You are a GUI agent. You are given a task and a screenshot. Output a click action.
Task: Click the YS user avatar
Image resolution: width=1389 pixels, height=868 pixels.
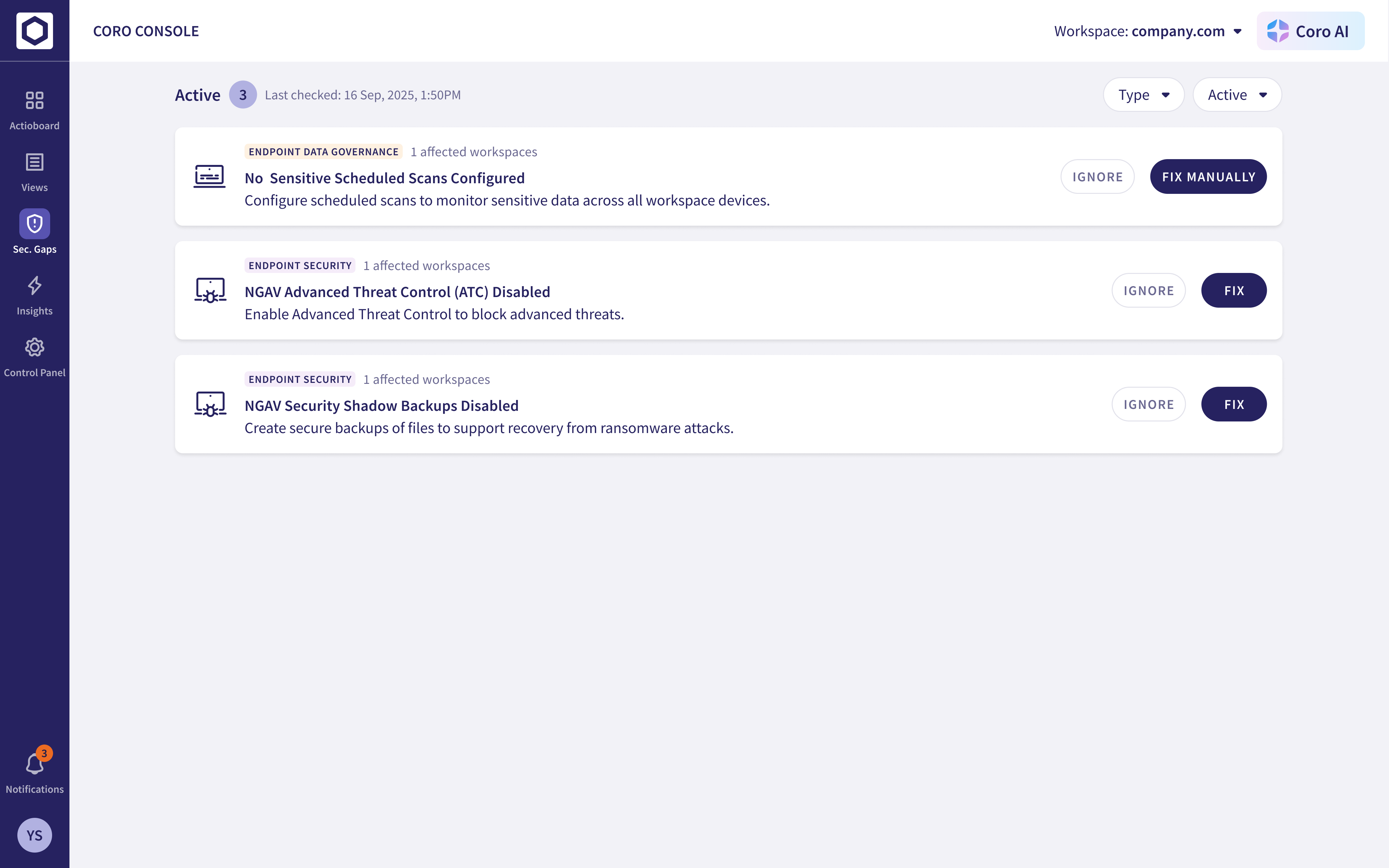(34, 835)
